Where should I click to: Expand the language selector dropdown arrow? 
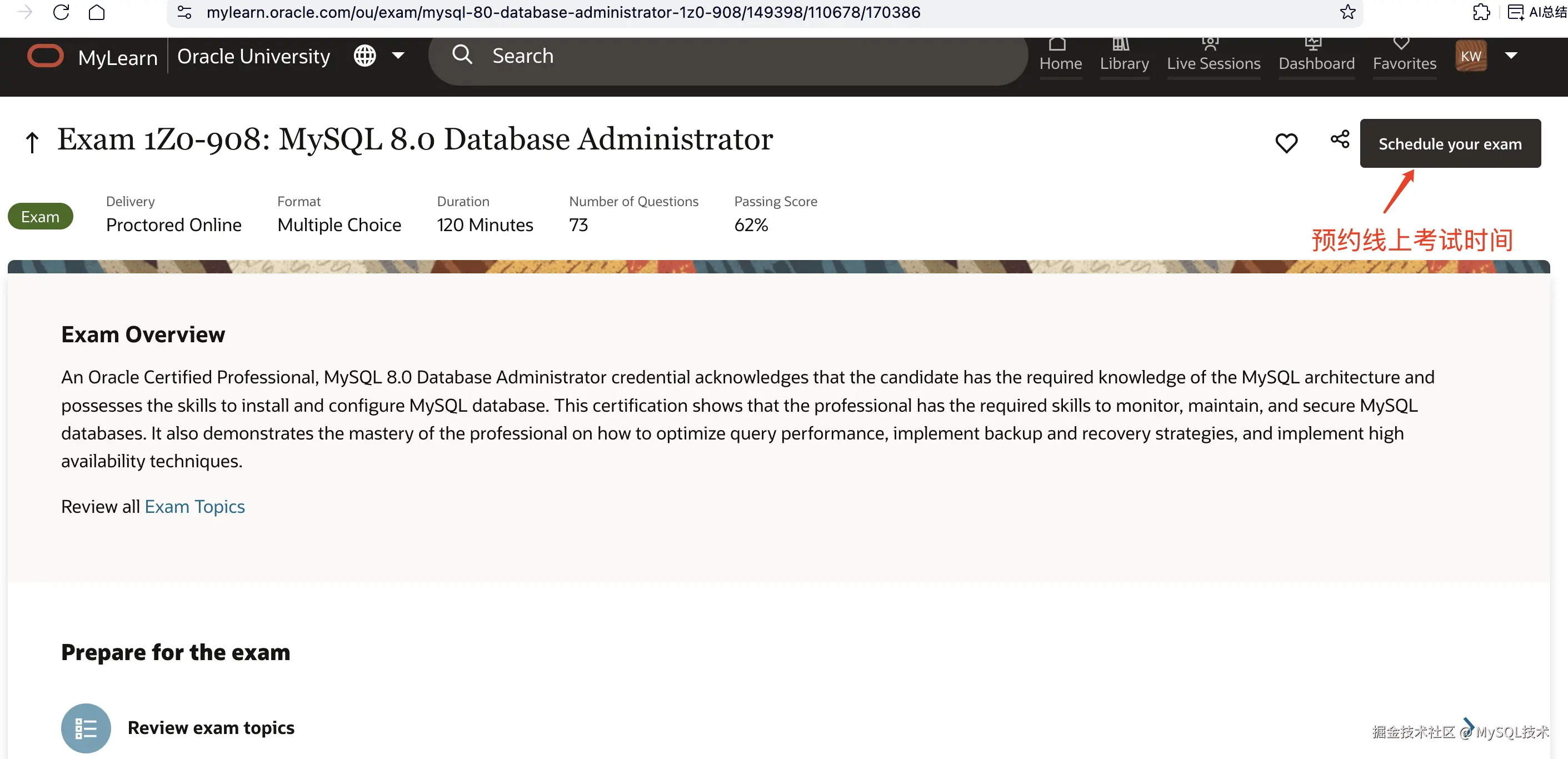click(x=398, y=56)
